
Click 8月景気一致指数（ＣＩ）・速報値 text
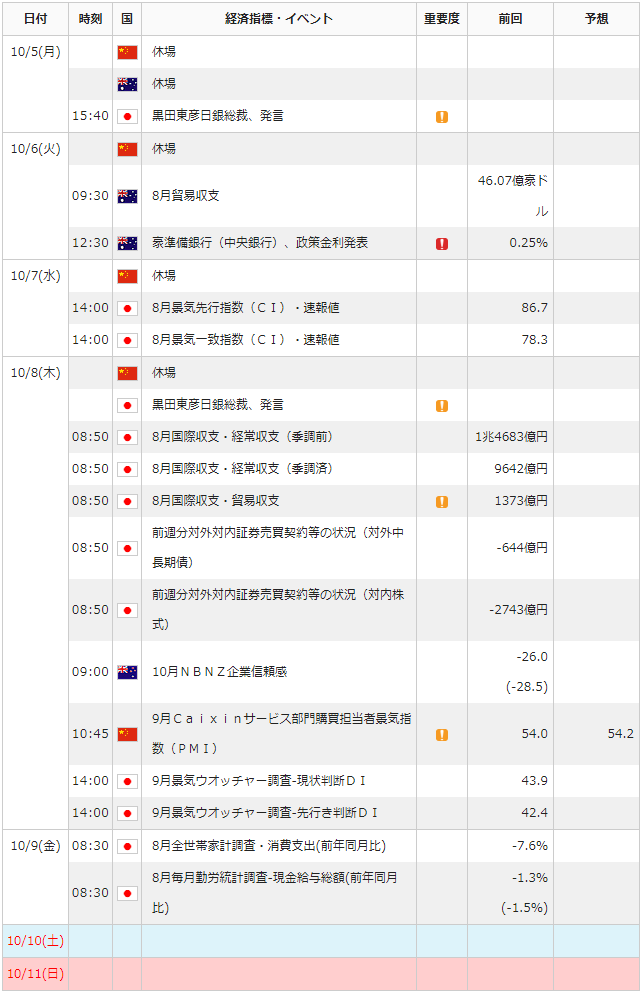pos(246,340)
